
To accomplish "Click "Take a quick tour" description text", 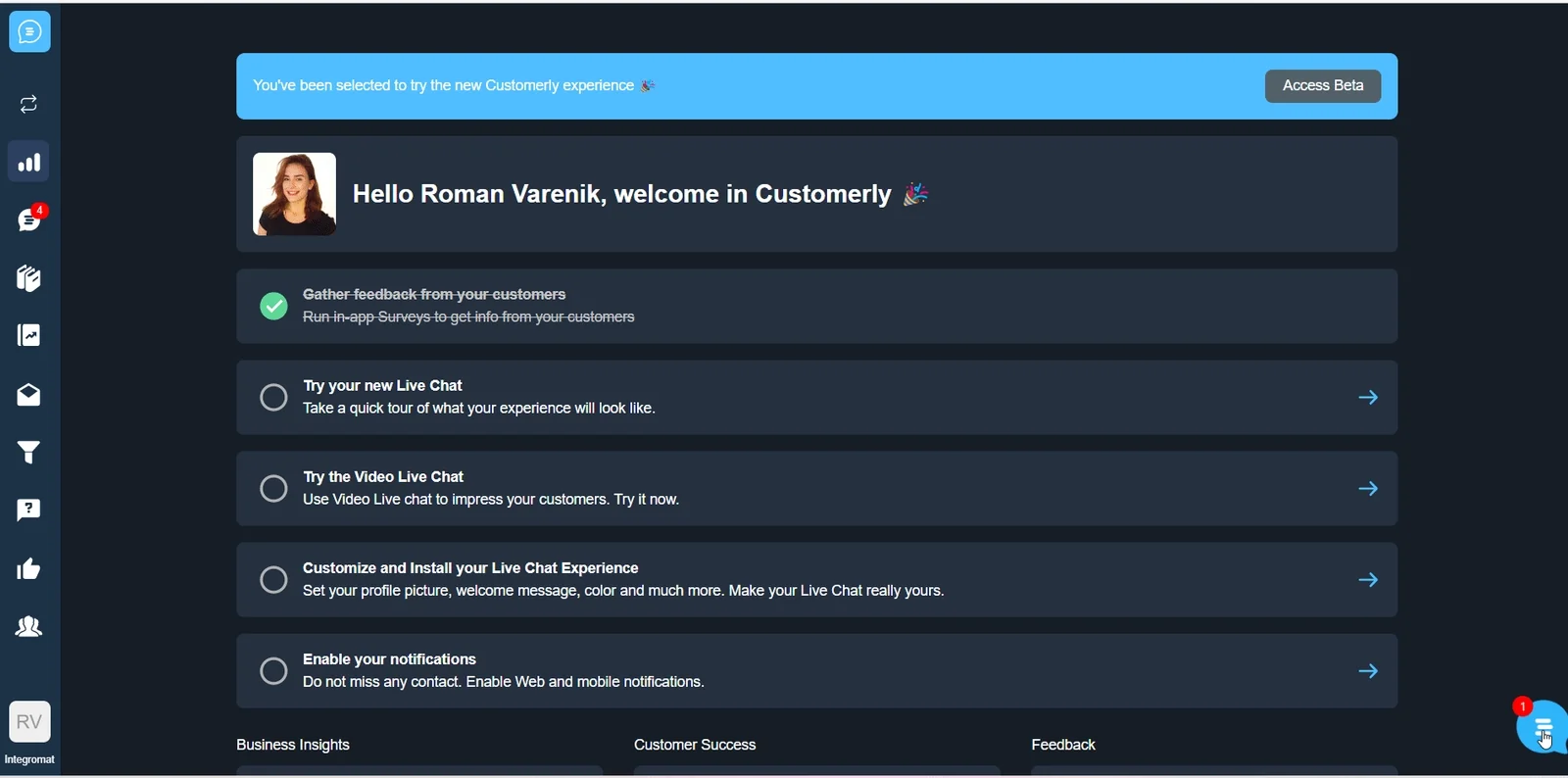I will pyautogui.click(x=479, y=408).
